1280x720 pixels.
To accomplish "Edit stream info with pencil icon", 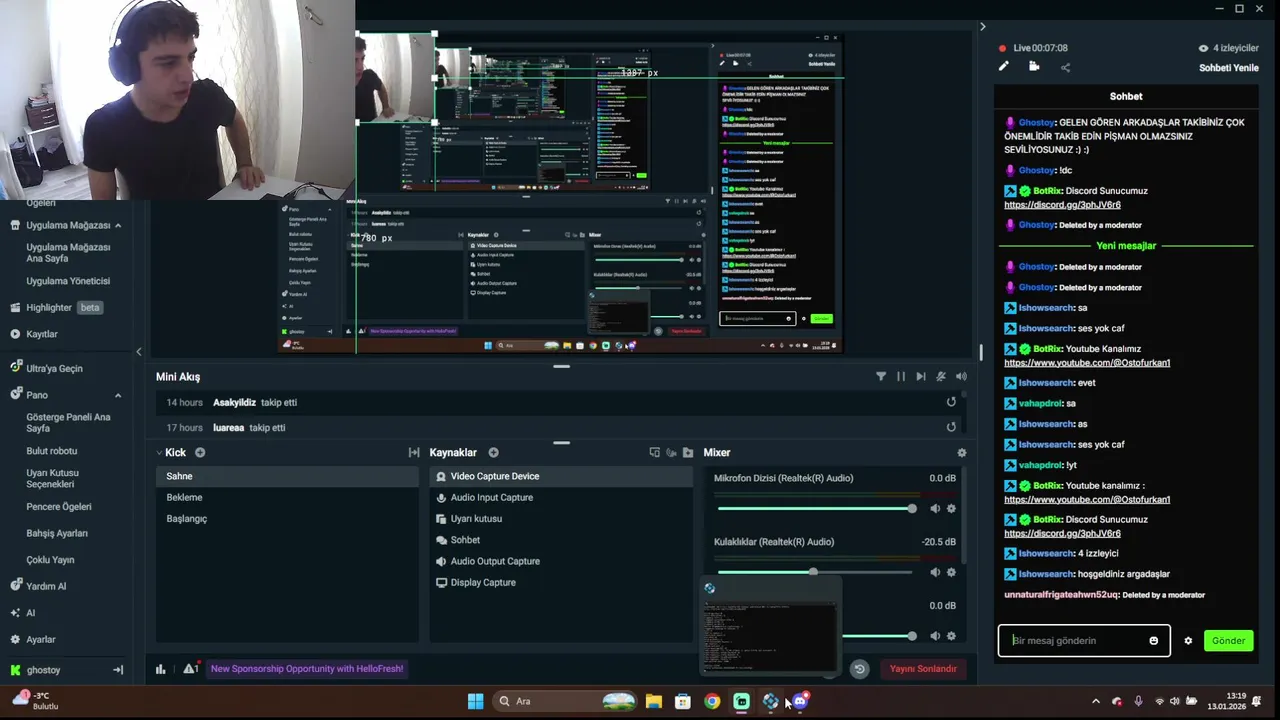I will [x=1004, y=67].
